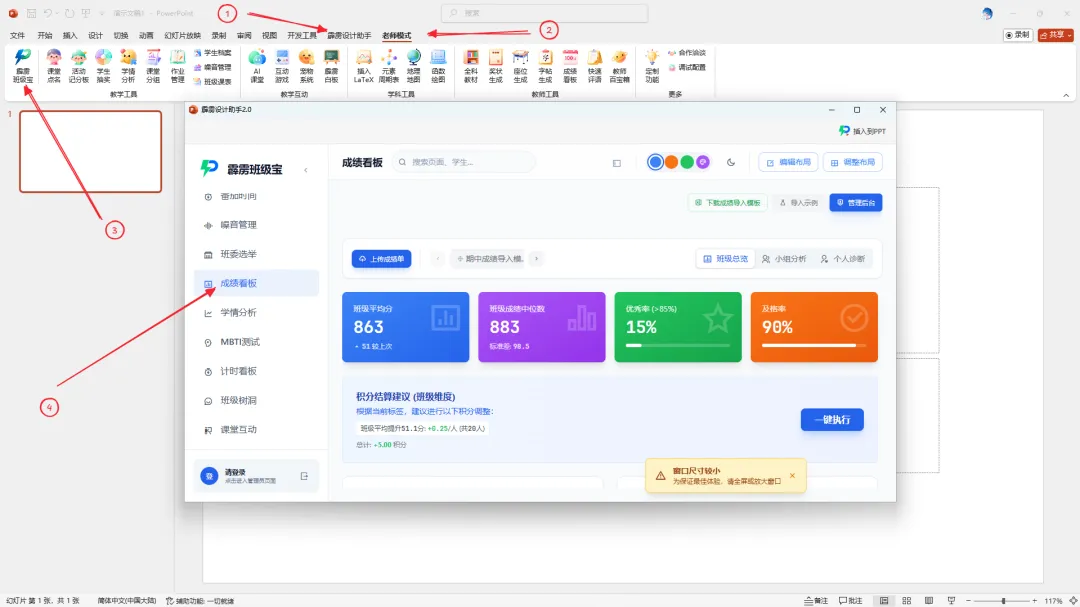The image size is (1080, 607).
Task: Click the 插入LaTeX tool
Action: click(x=364, y=66)
